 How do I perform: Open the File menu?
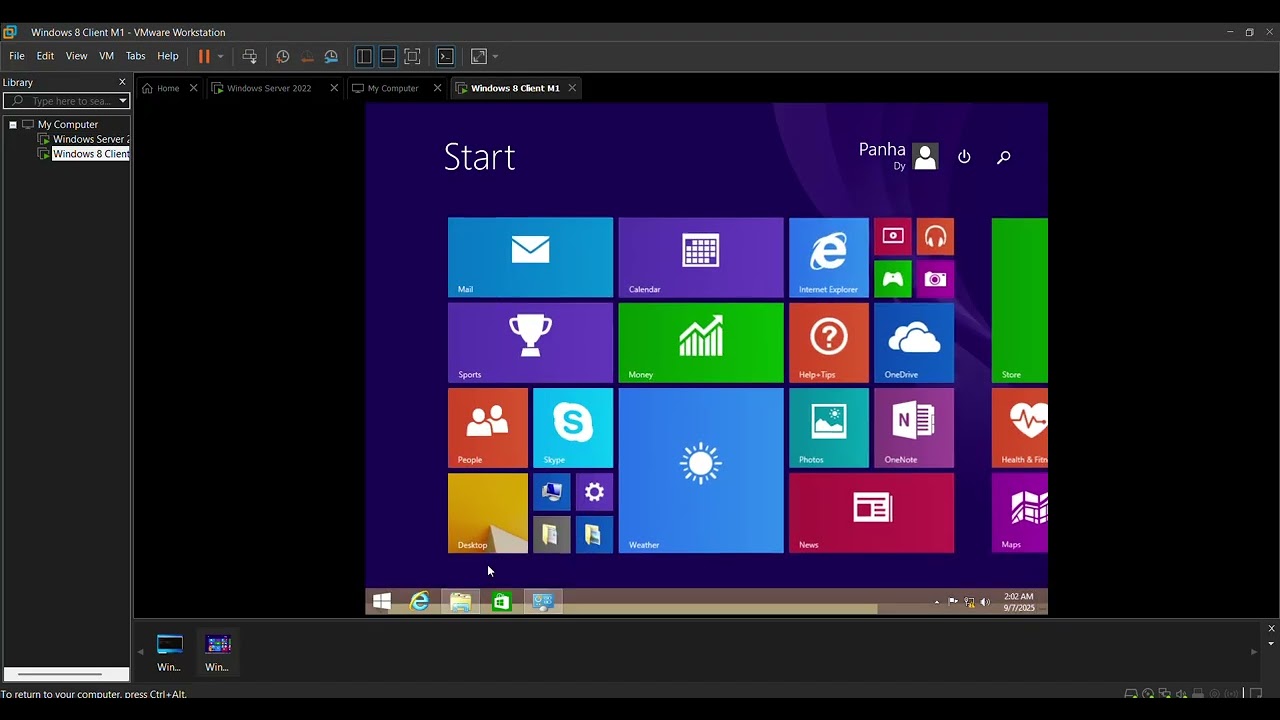17,56
